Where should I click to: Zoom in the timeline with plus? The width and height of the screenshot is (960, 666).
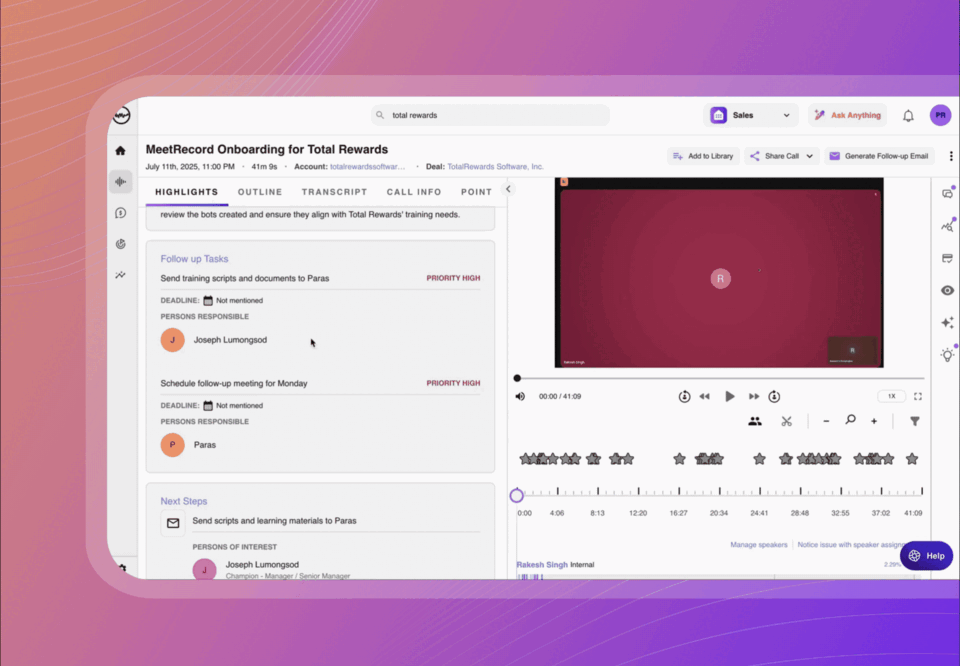(x=874, y=421)
